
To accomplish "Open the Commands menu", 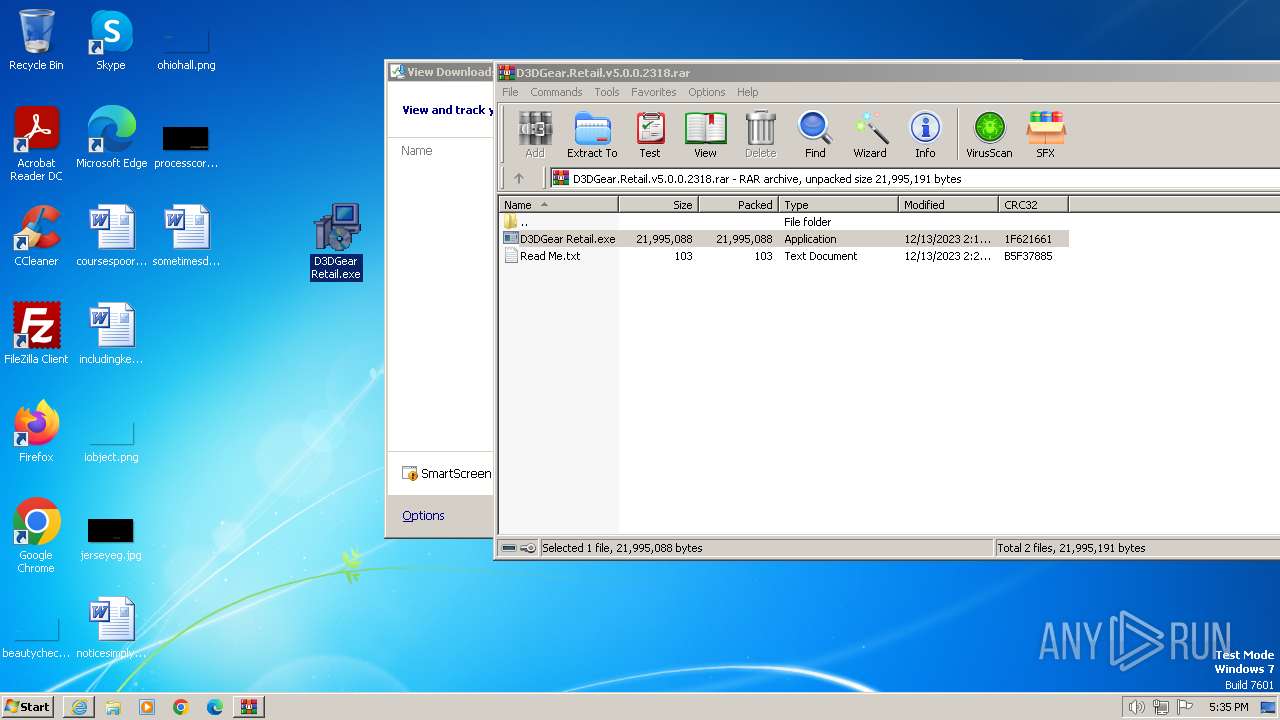I will point(556,92).
